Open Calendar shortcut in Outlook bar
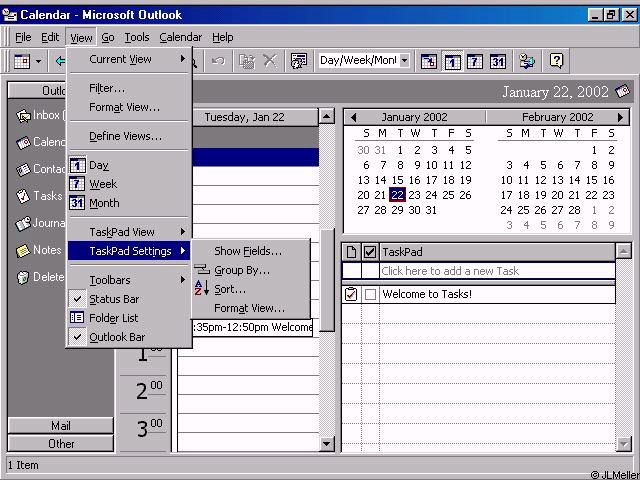Viewport: 640px width, 480px height. (40, 142)
